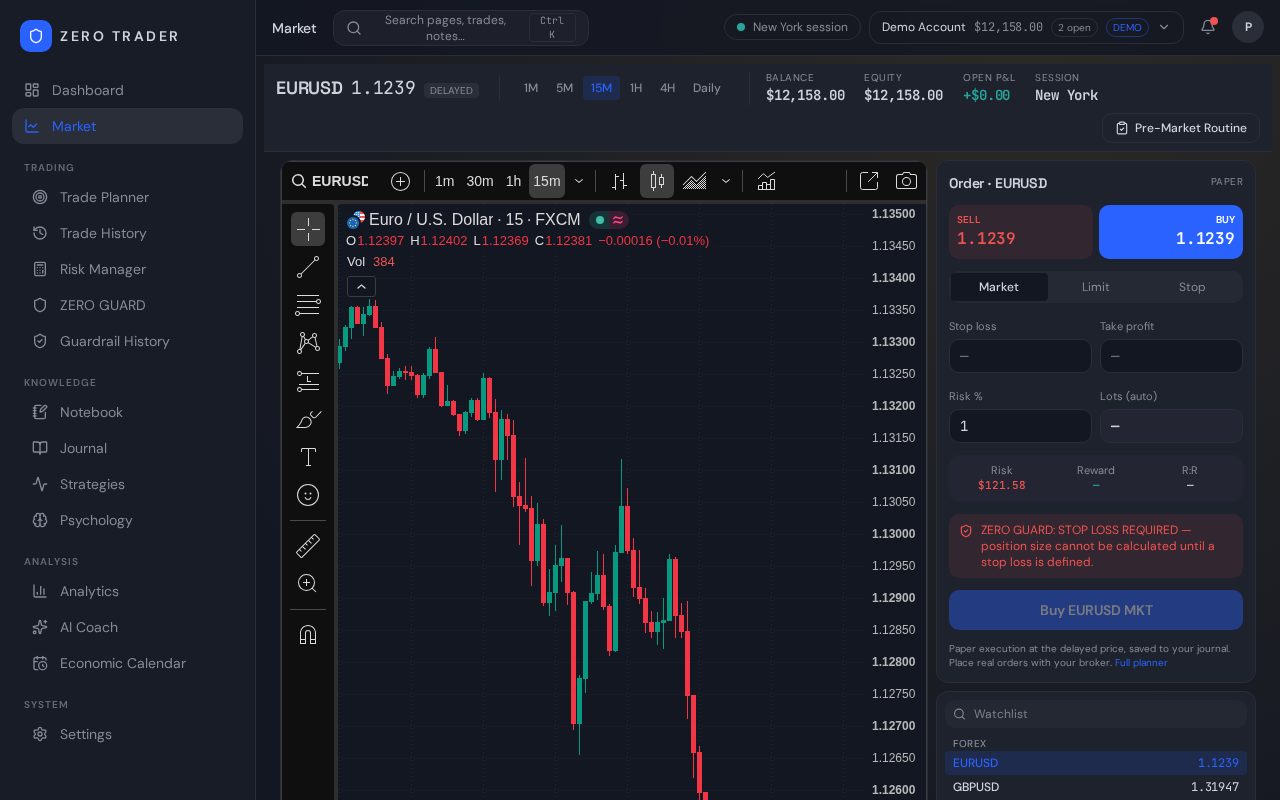The width and height of the screenshot is (1280, 800).
Task: Set chart toolbar interval to 1h
Action: (x=513, y=181)
